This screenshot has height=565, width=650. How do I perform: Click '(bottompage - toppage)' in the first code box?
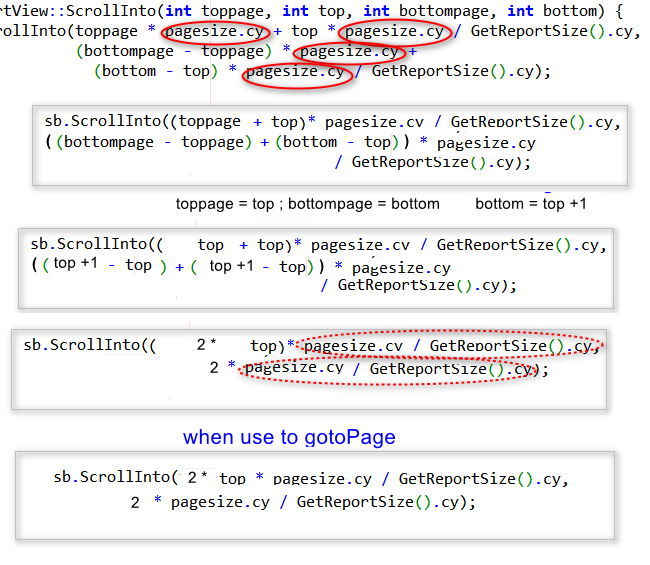point(152,142)
